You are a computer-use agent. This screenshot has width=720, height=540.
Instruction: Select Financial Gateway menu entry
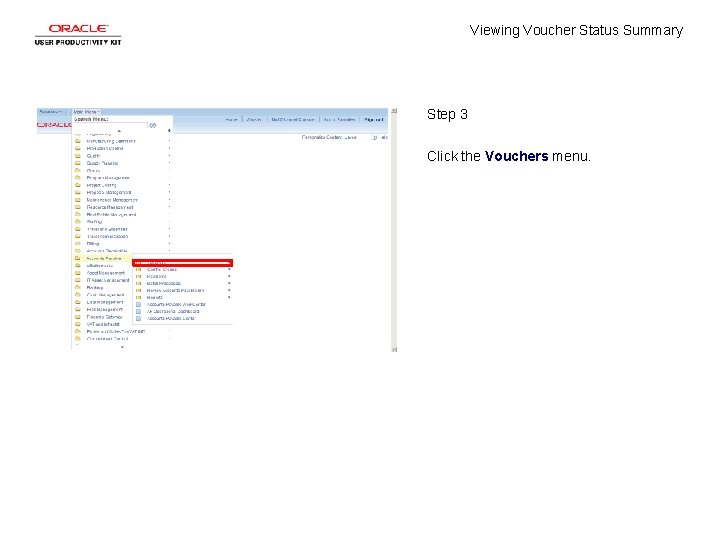(105, 317)
